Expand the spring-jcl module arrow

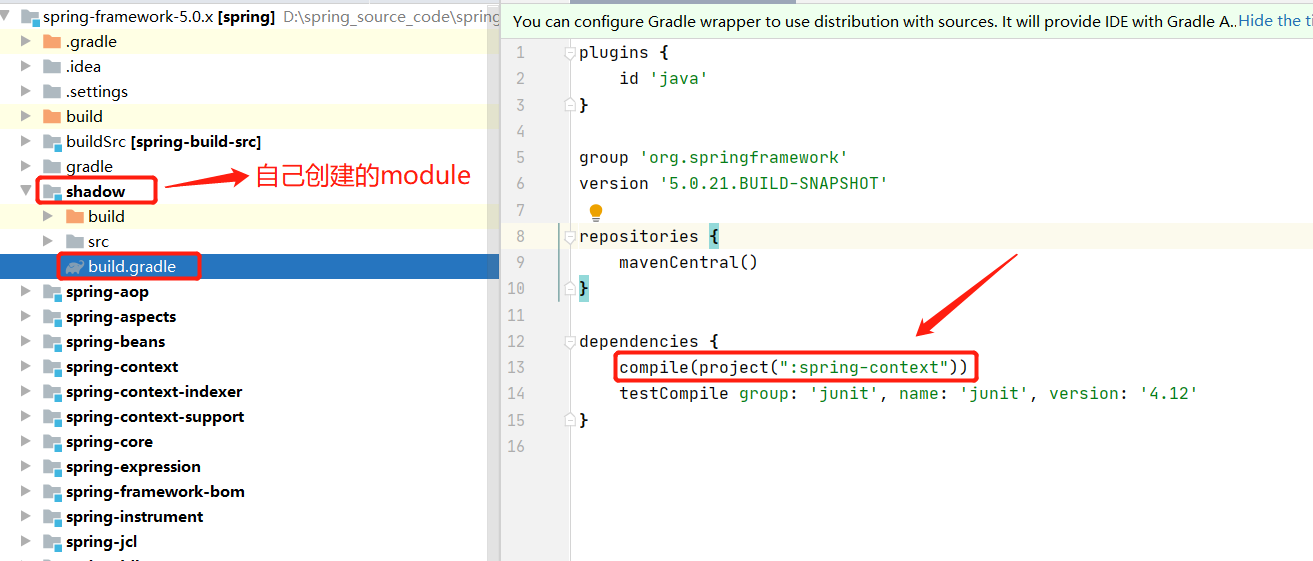[x=26, y=542]
